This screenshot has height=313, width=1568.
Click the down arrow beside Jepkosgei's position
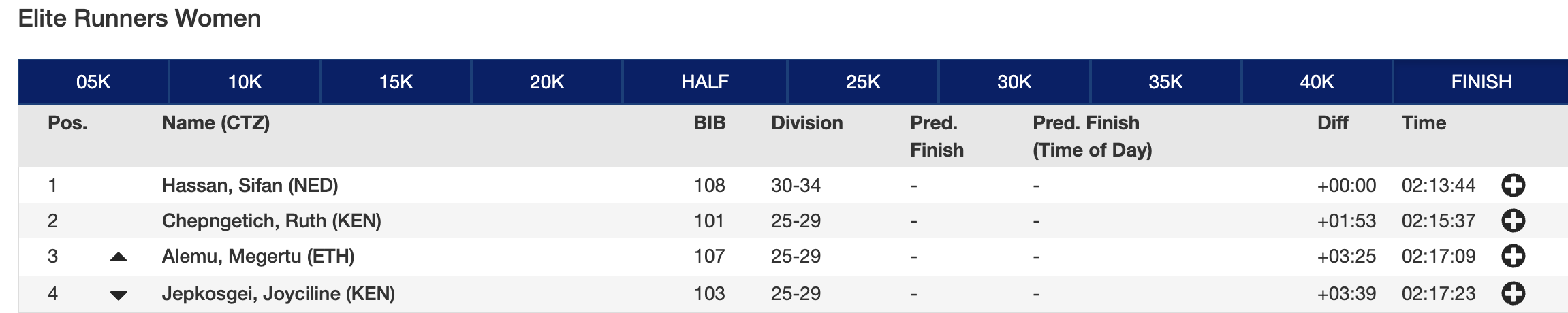tap(119, 295)
